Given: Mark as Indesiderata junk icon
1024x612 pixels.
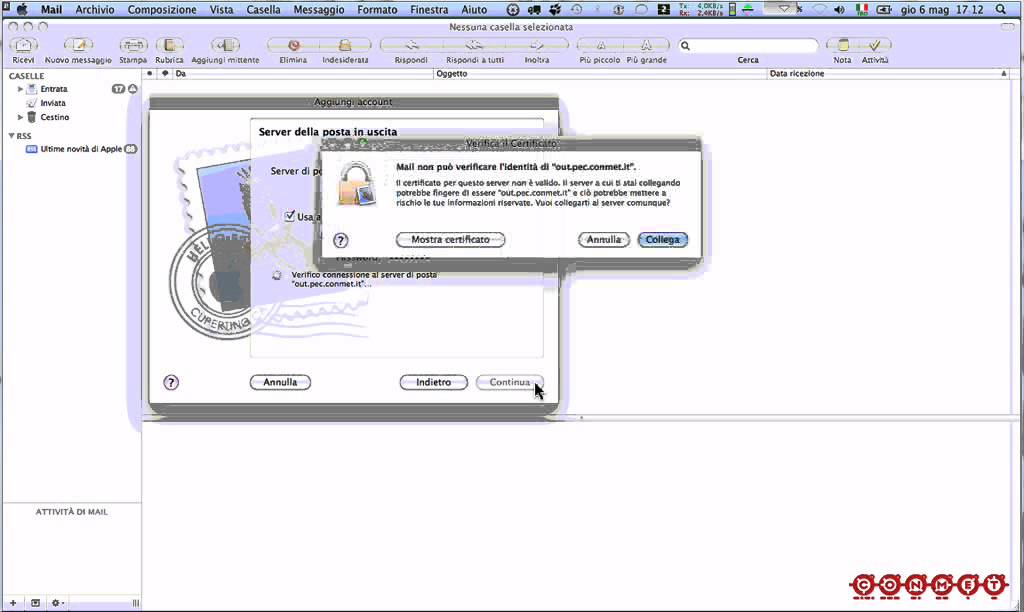Looking at the screenshot, I should click(x=345, y=45).
